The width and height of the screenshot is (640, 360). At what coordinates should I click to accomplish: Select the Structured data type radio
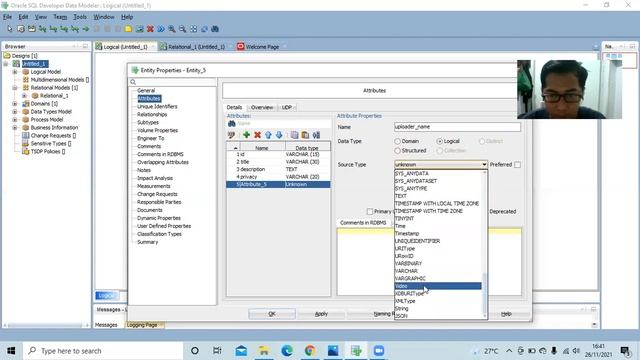click(398, 151)
